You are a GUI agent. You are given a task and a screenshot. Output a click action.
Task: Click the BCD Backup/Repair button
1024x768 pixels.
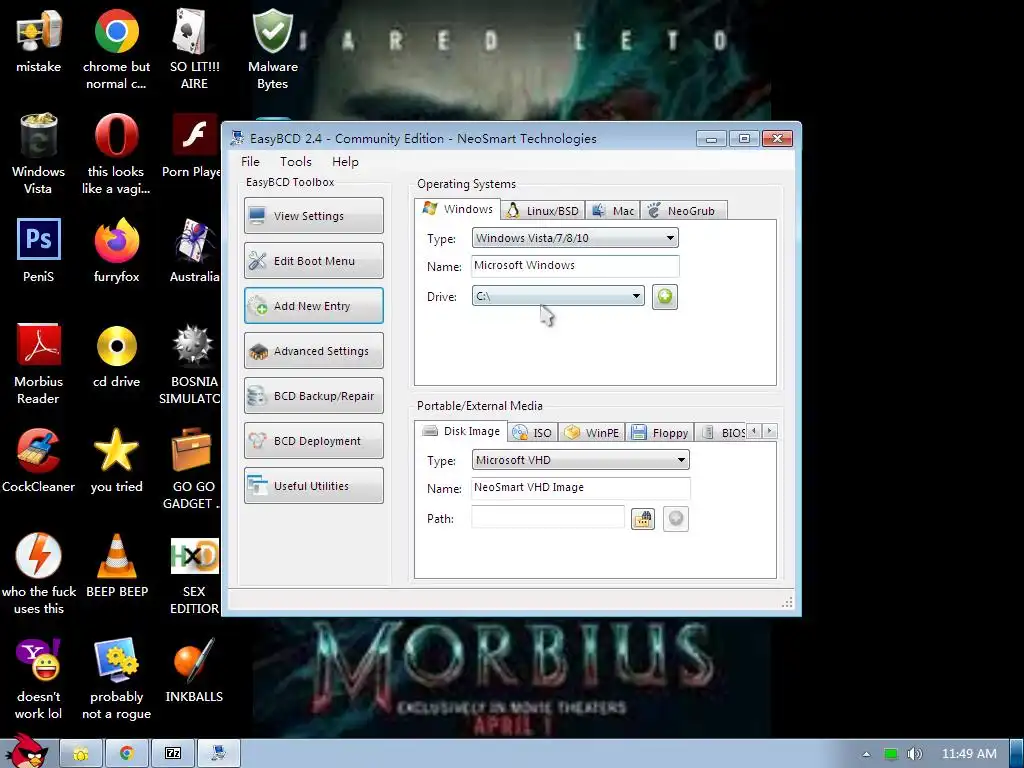coord(314,396)
